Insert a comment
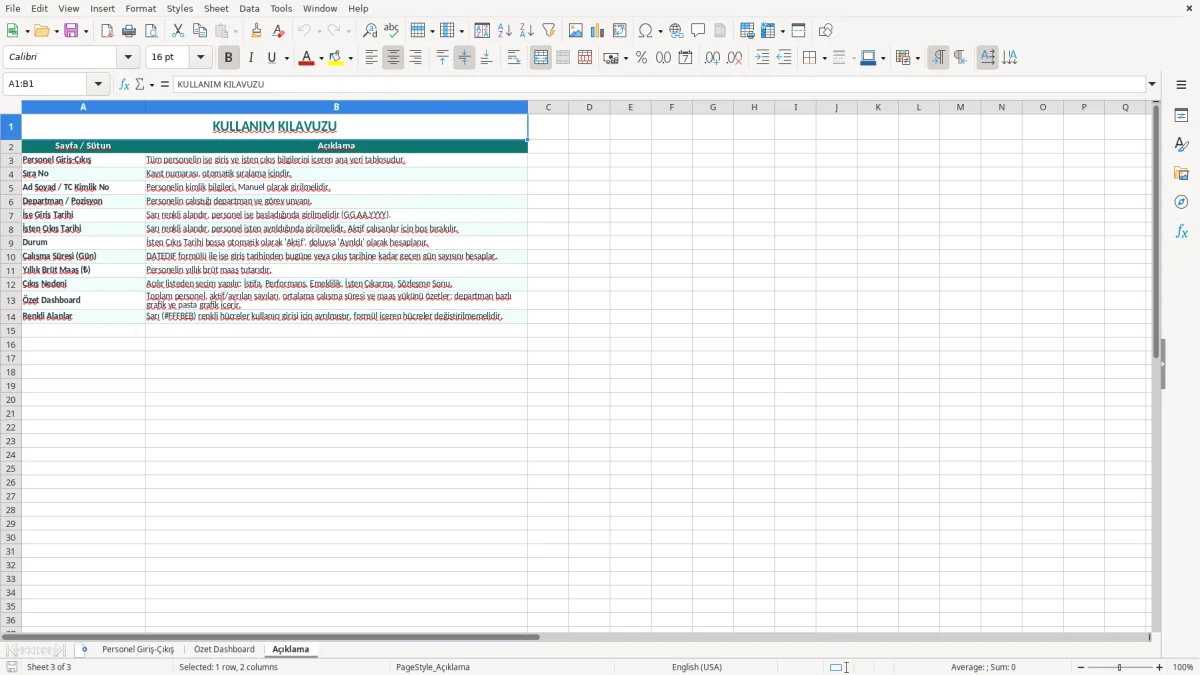 [698, 31]
